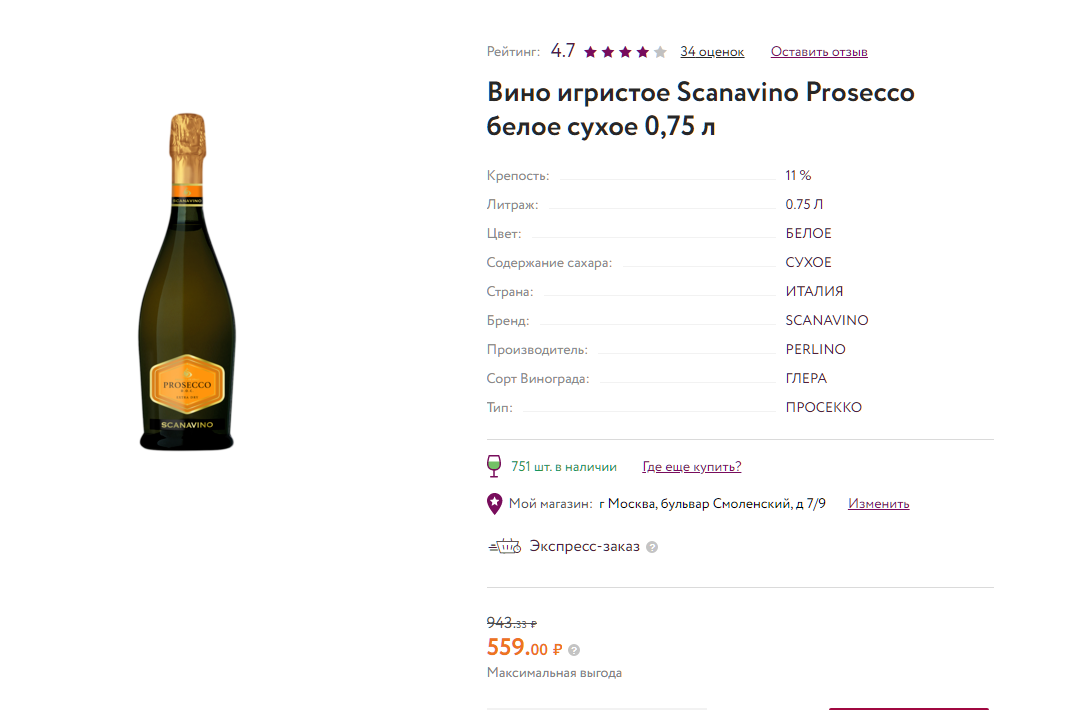
Task: Click the gray fifth rating star
Action: pos(660,52)
